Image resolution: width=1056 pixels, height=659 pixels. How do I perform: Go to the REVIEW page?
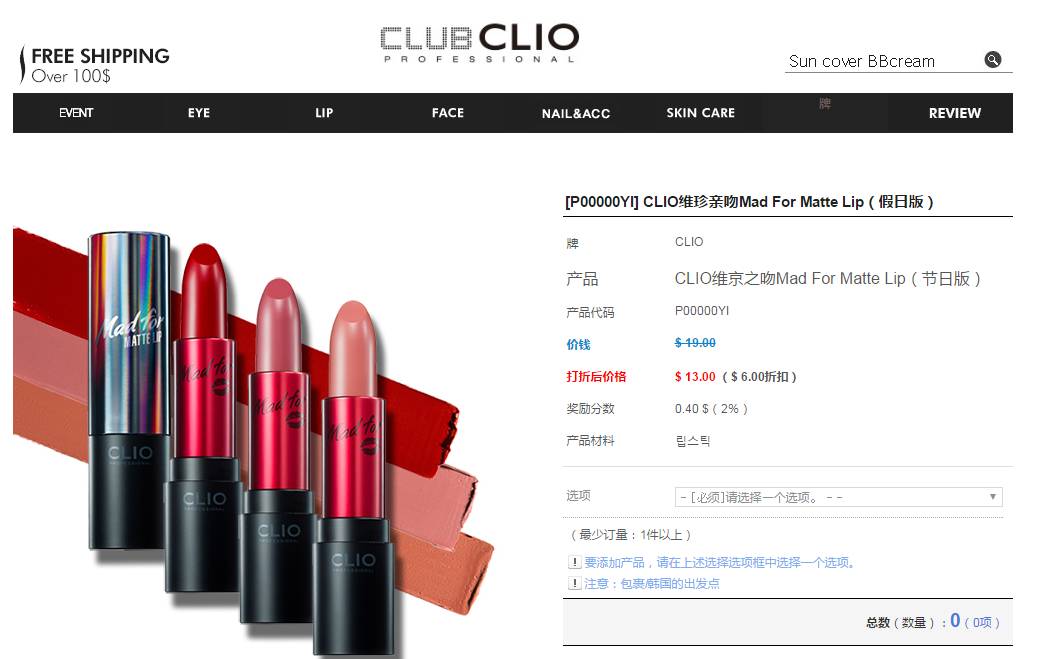pyautogui.click(x=954, y=113)
